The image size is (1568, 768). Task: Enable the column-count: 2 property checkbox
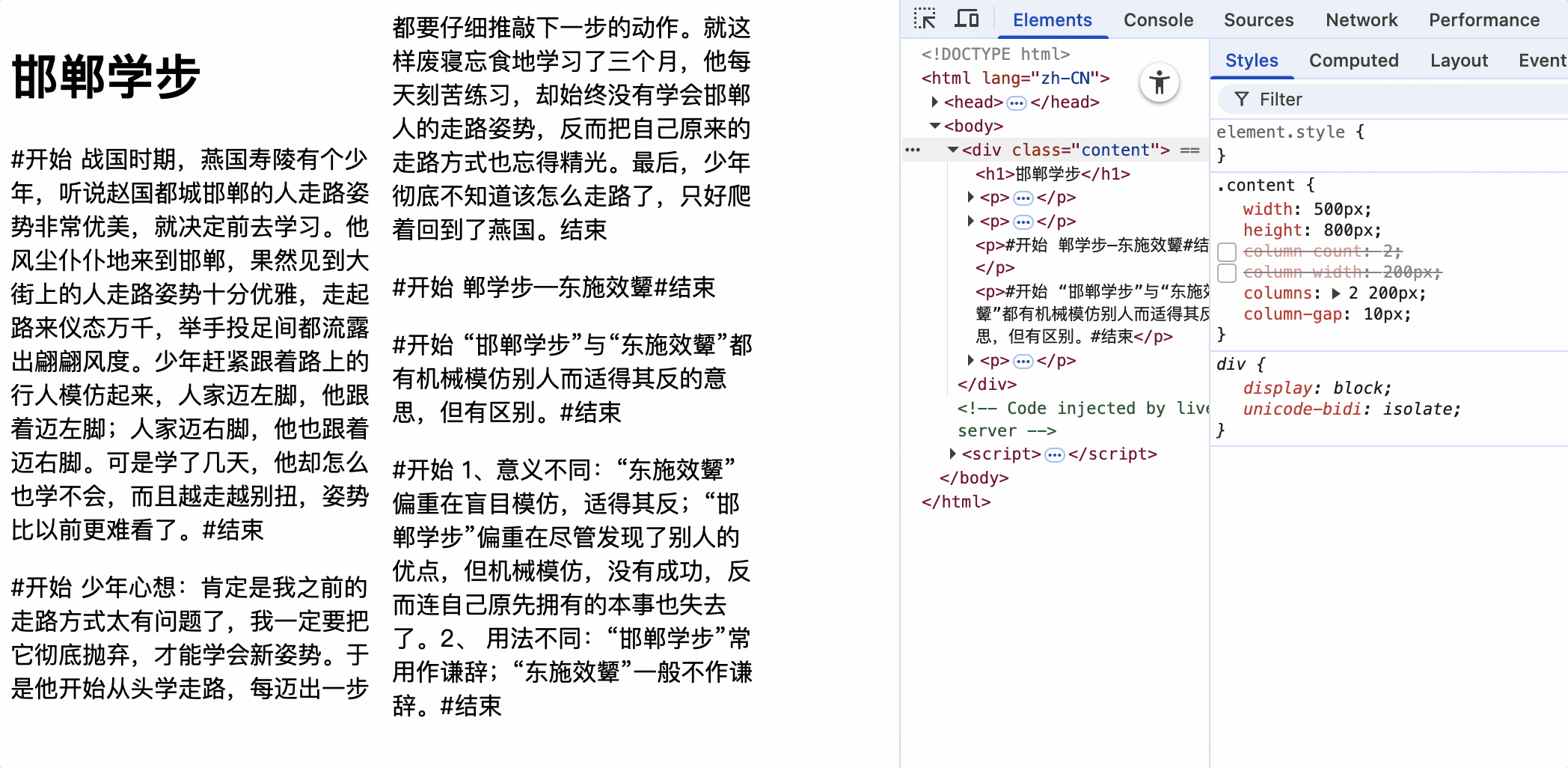click(x=1227, y=252)
